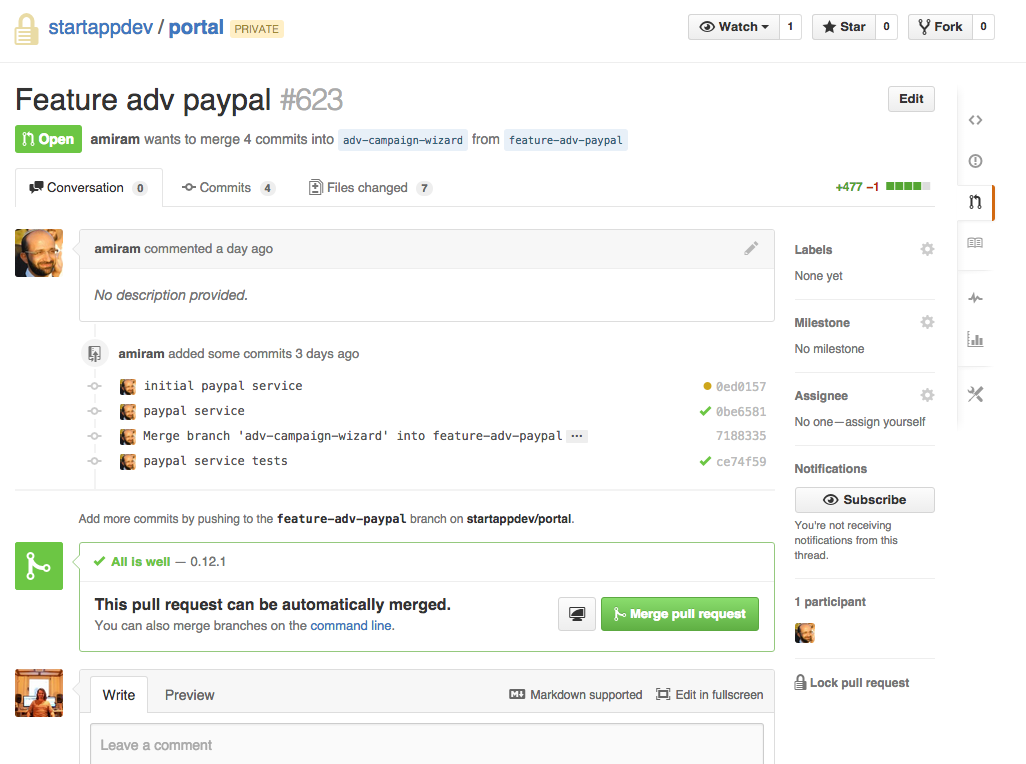Click Lock pull request
This screenshot has height=764, width=1026.
pos(852,682)
